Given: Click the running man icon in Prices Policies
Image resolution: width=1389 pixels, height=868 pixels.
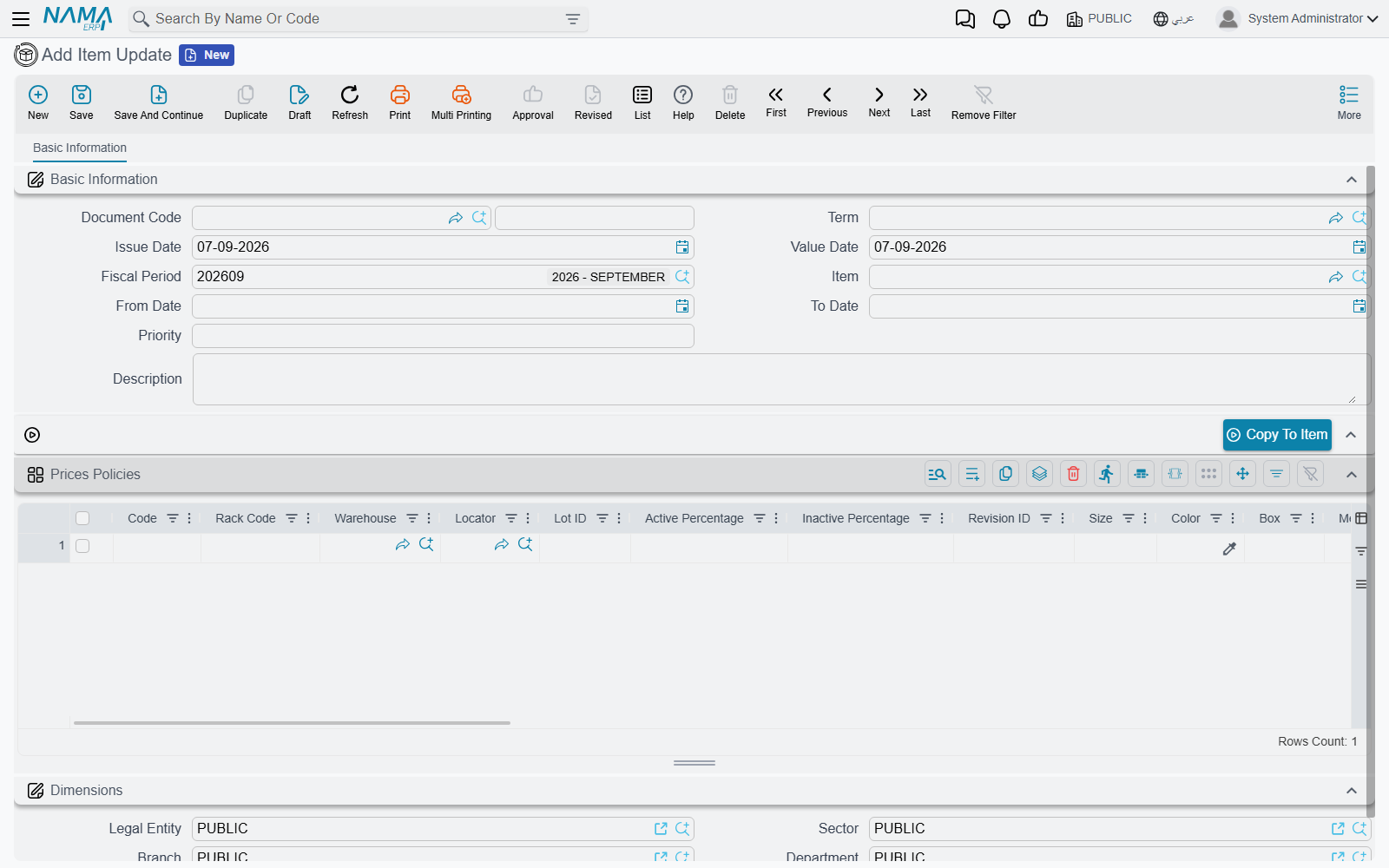Looking at the screenshot, I should coord(1107,474).
